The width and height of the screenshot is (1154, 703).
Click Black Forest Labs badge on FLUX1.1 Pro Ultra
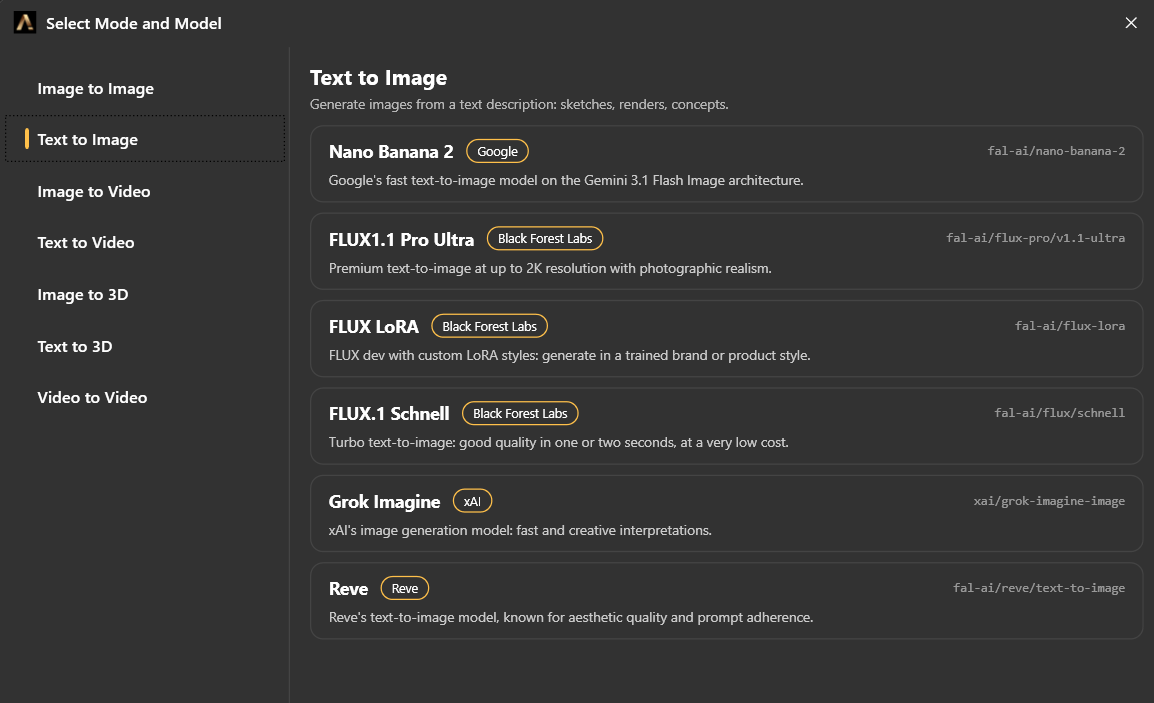click(x=545, y=239)
